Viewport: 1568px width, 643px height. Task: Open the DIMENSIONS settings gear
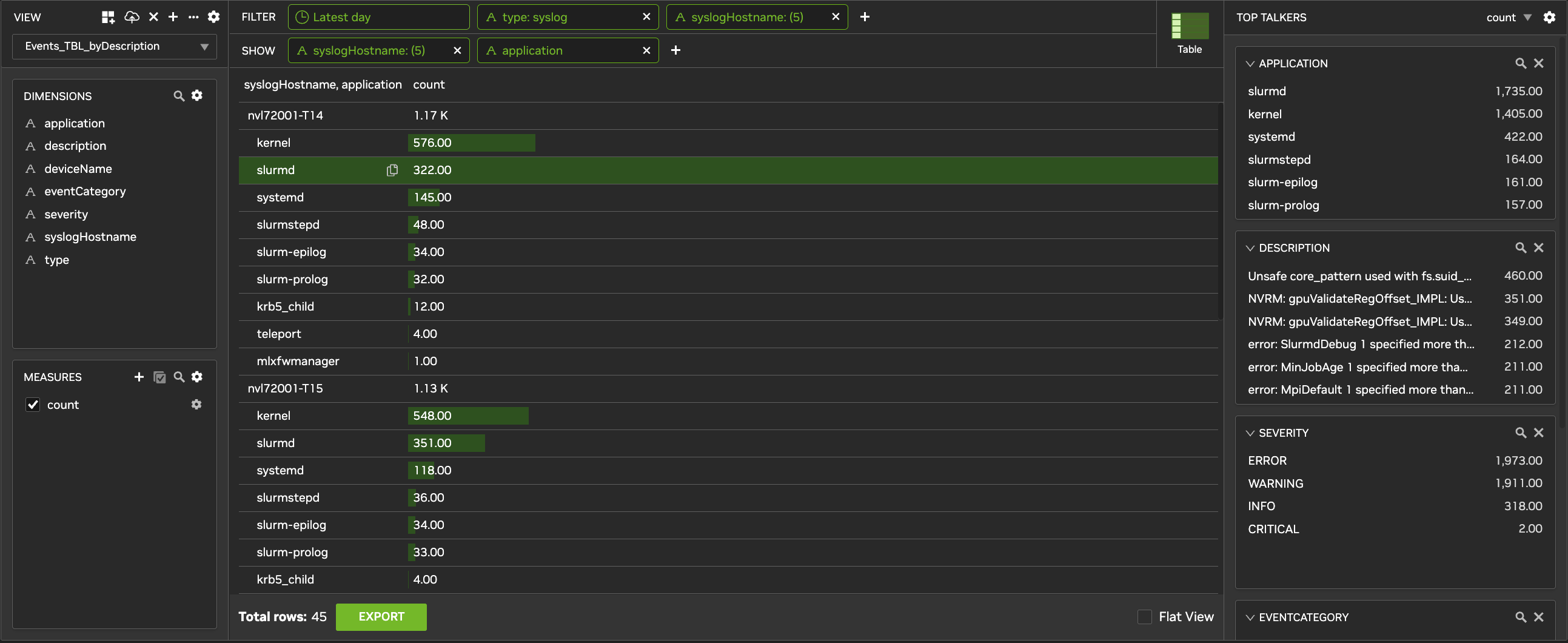click(x=197, y=96)
